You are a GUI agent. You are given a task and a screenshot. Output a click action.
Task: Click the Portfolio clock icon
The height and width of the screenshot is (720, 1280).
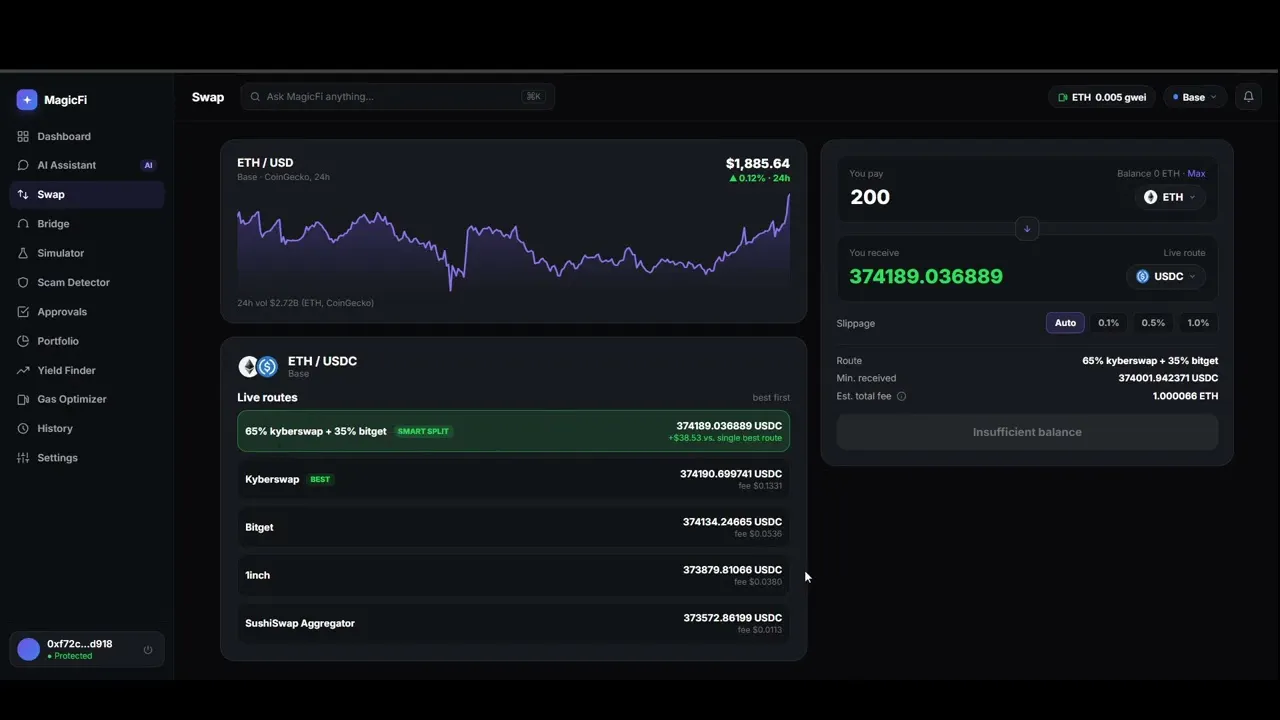23,341
